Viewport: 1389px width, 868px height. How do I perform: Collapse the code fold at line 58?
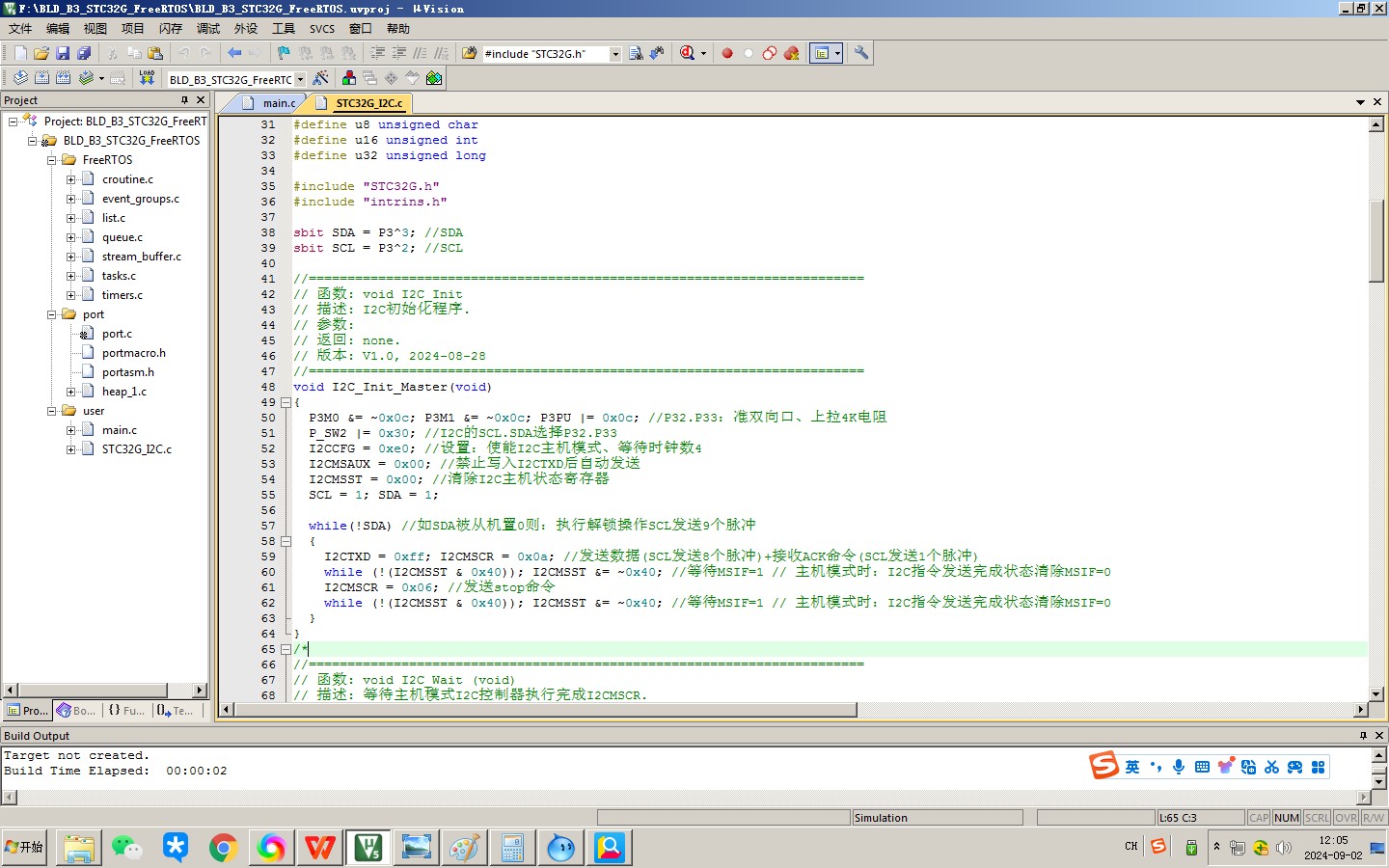pos(286,541)
